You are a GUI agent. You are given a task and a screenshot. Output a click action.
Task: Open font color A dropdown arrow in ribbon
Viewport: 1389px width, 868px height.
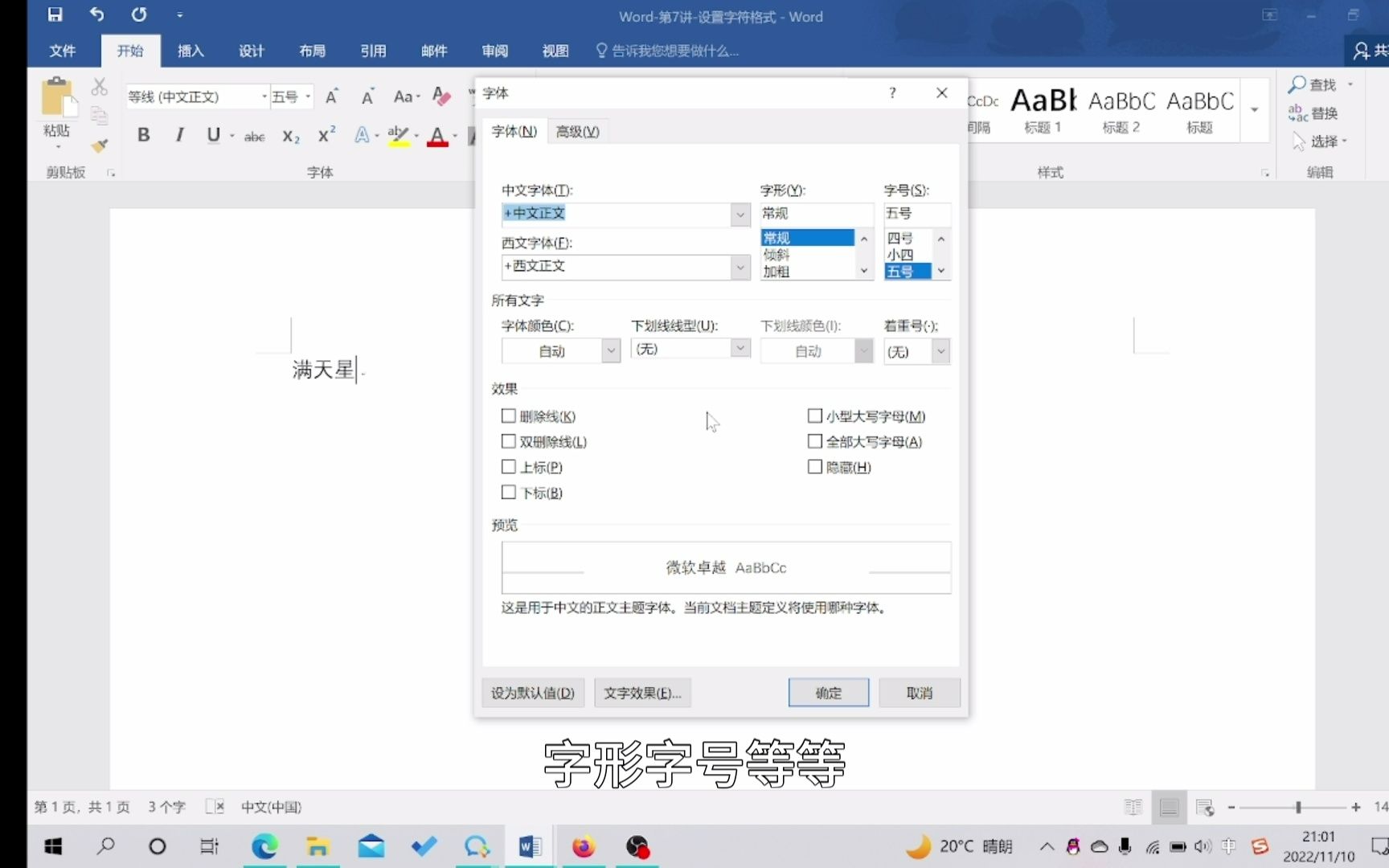(455, 136)
